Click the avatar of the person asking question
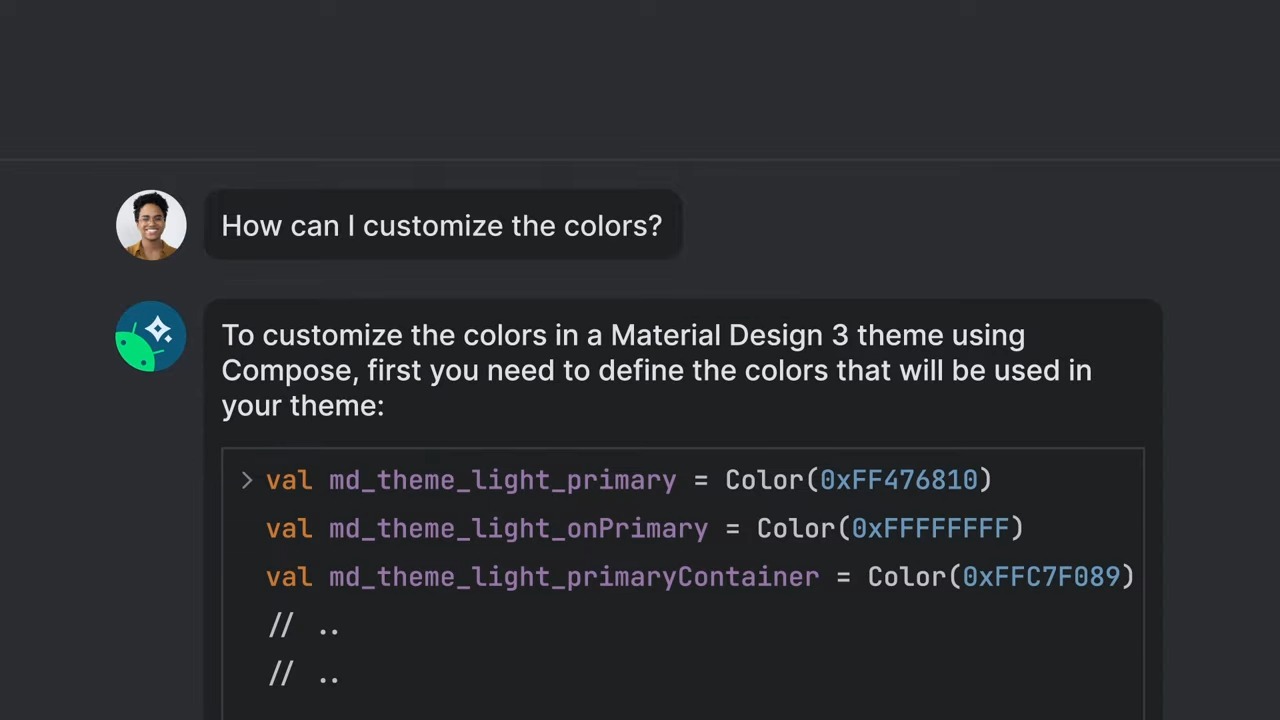 coord(151,224)
